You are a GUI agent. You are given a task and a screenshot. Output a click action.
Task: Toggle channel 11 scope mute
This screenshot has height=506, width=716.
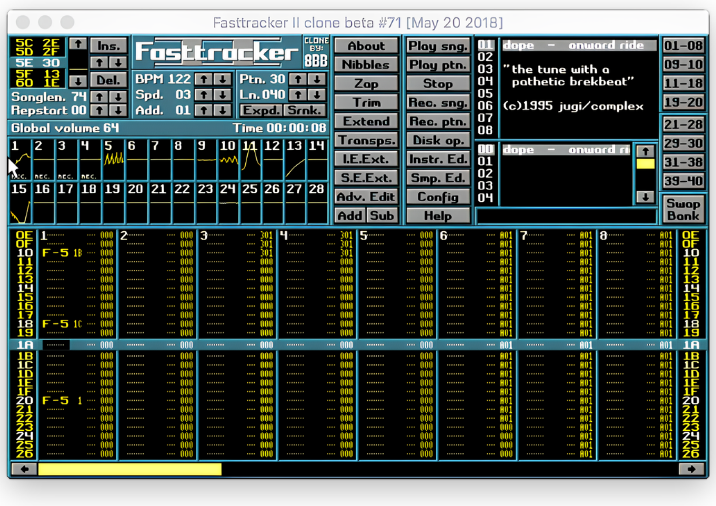click(251, 159)
